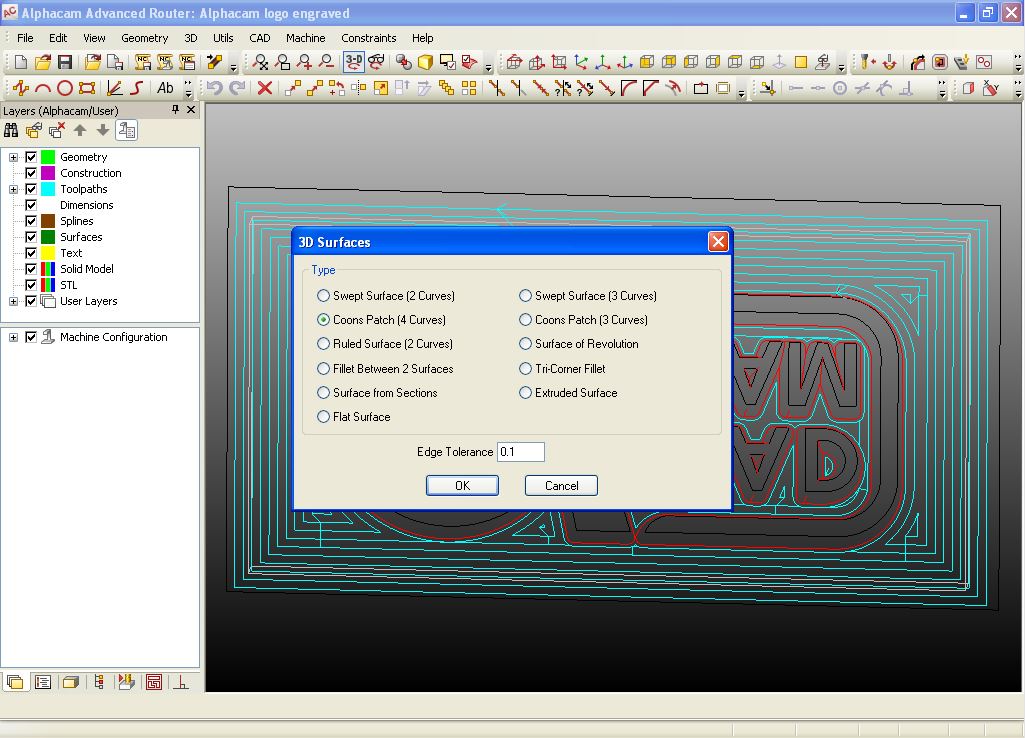1025x738 pixels.
Task: Expand the Toolpaths layer tree
Action: (x=13, y=189)
